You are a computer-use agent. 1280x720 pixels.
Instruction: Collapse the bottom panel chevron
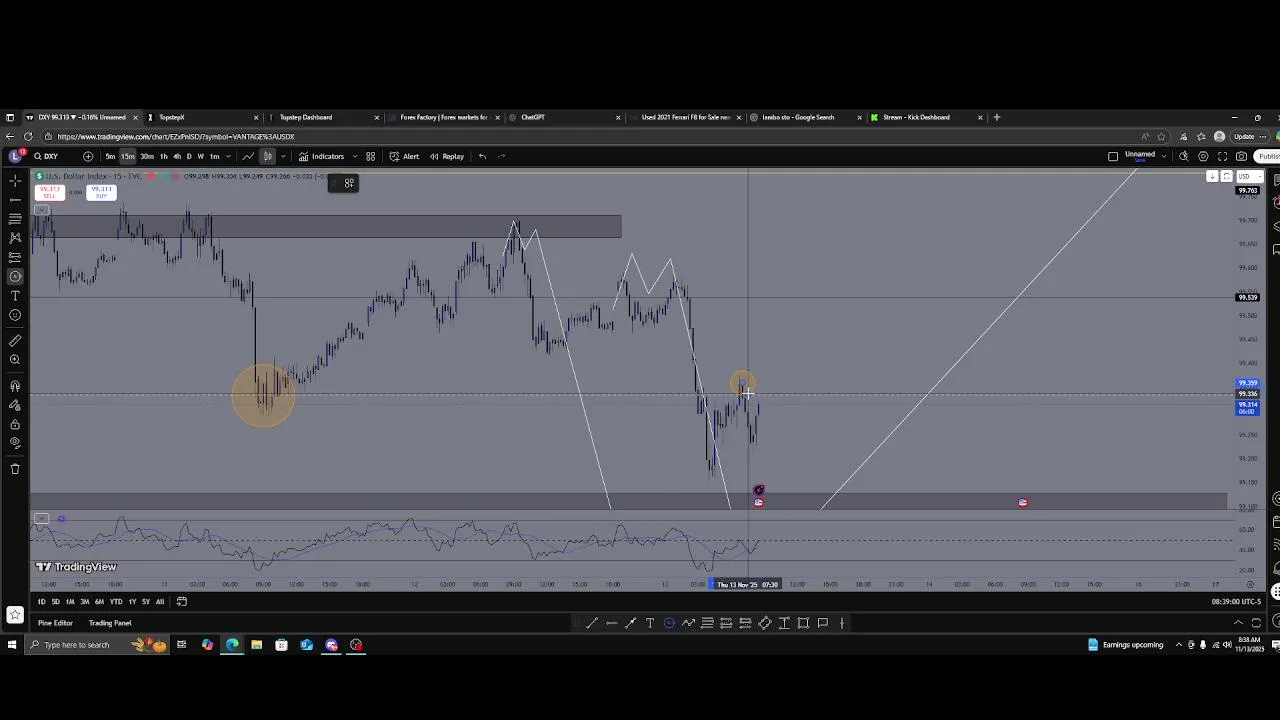pyautogui.click(x=1238, y=622)
